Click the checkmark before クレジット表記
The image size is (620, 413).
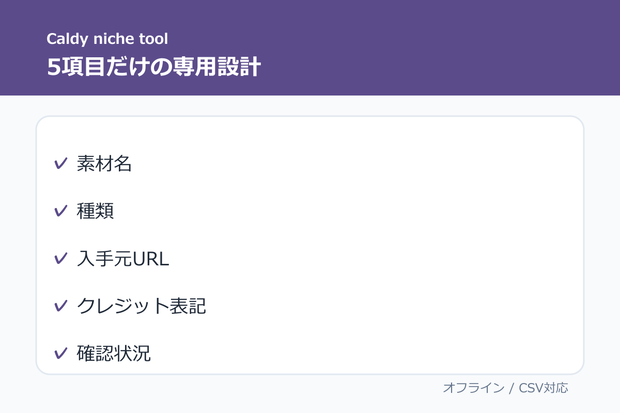point(60,306)
